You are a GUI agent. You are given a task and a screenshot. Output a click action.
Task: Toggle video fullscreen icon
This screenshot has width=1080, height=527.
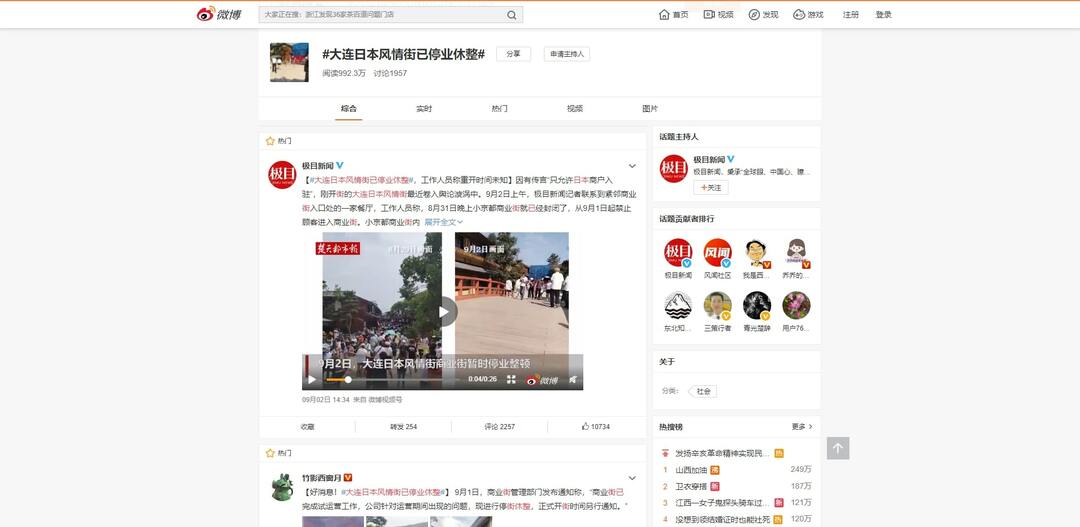tap(511, 380)
